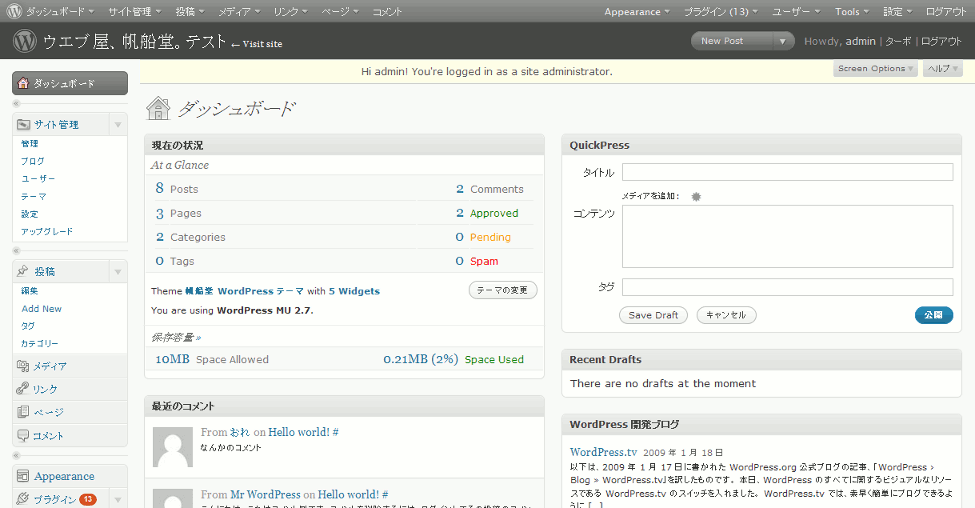This screenshot has height=508, width=975.
Task: Click the Appearance icon in the sidebar
Action: [x=23, y=476]
